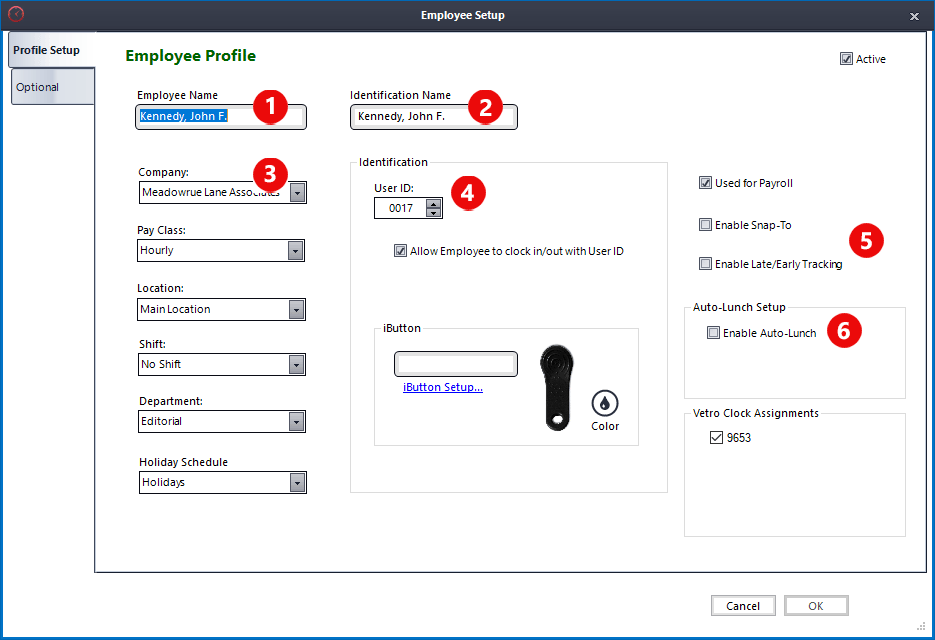Viewport: 935px width, 640px height.
Task: Disable clocking in/out with User ID
Action: point(401,251)
